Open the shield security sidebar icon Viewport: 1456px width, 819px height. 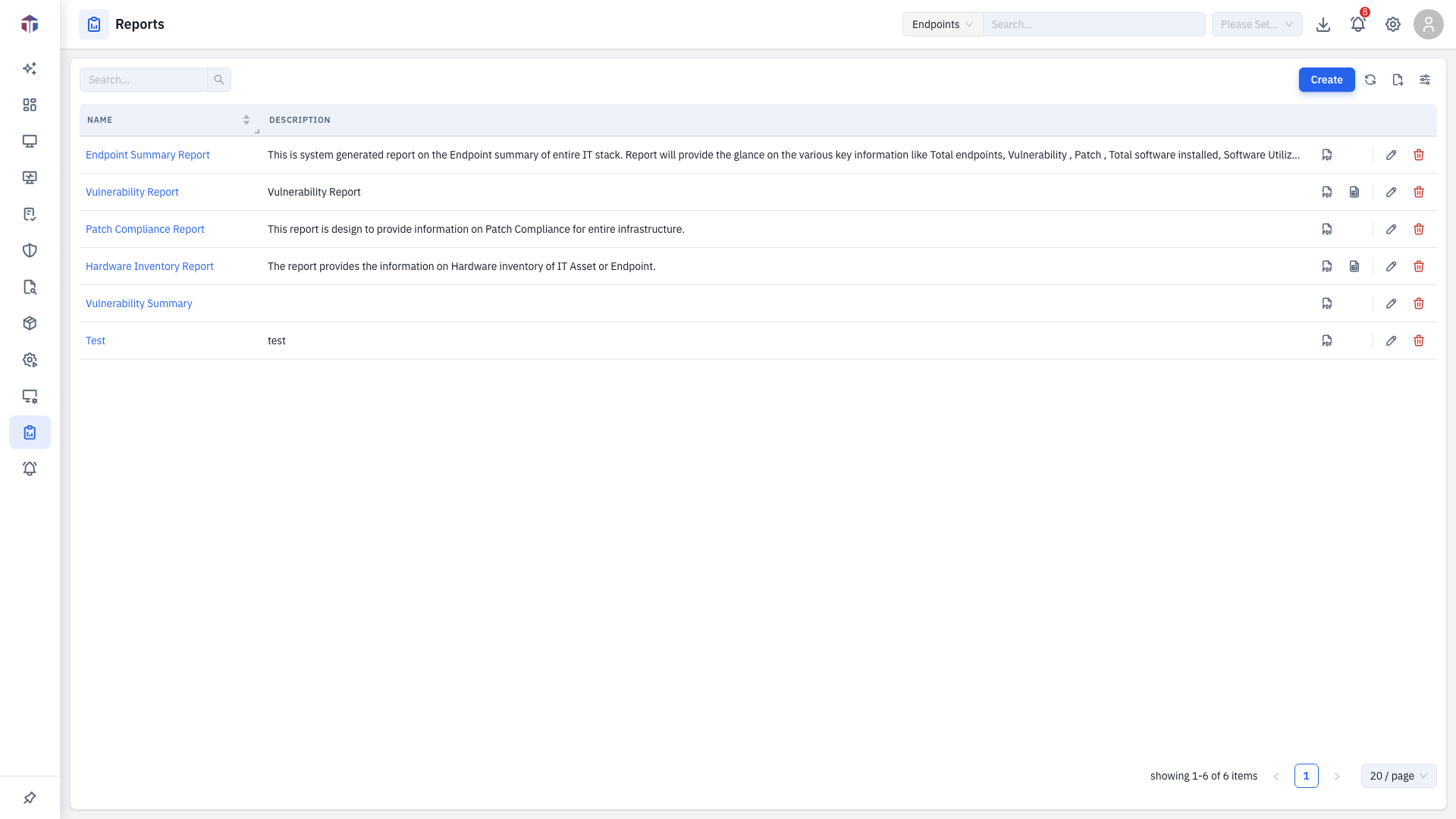30,250
